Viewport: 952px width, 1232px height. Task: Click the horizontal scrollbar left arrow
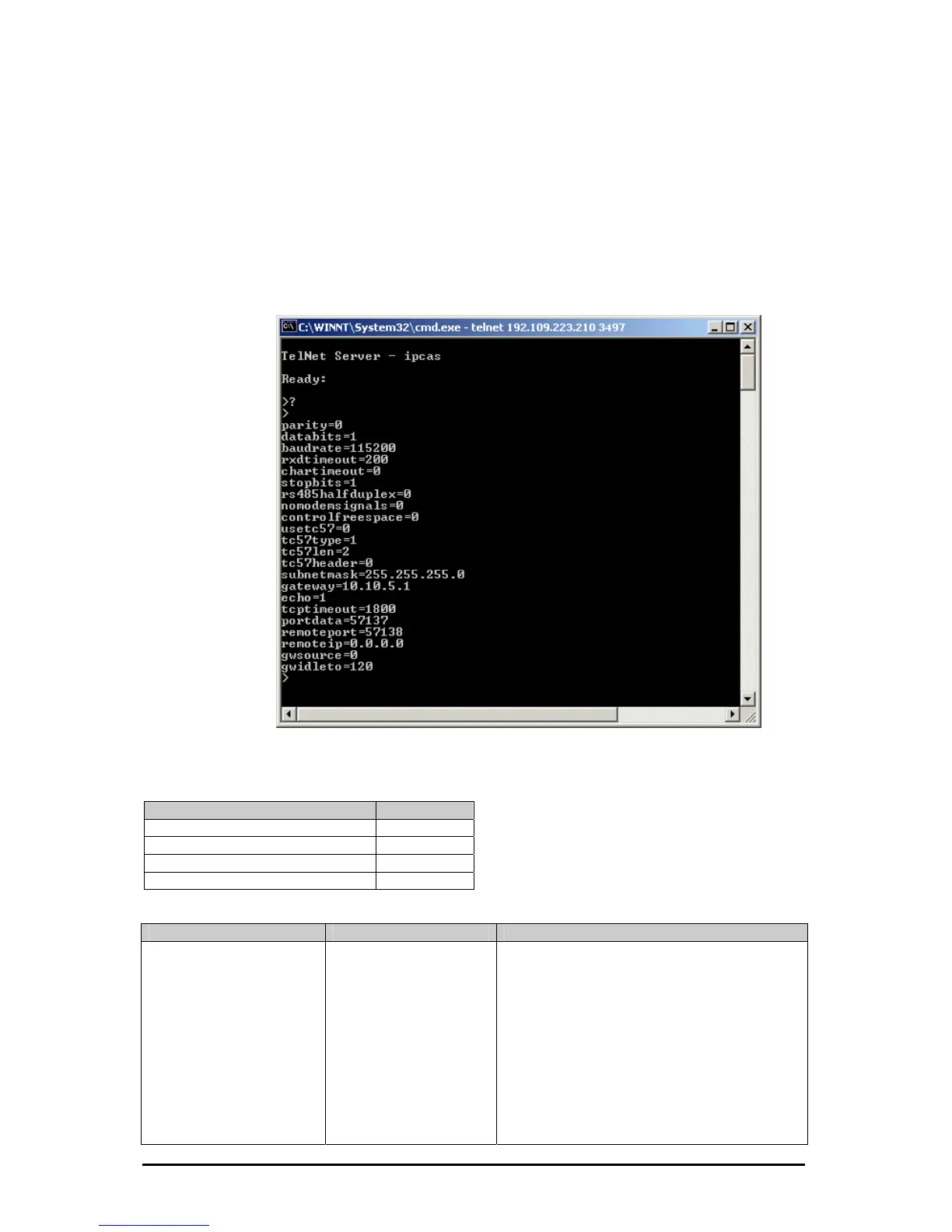point(289,714)
